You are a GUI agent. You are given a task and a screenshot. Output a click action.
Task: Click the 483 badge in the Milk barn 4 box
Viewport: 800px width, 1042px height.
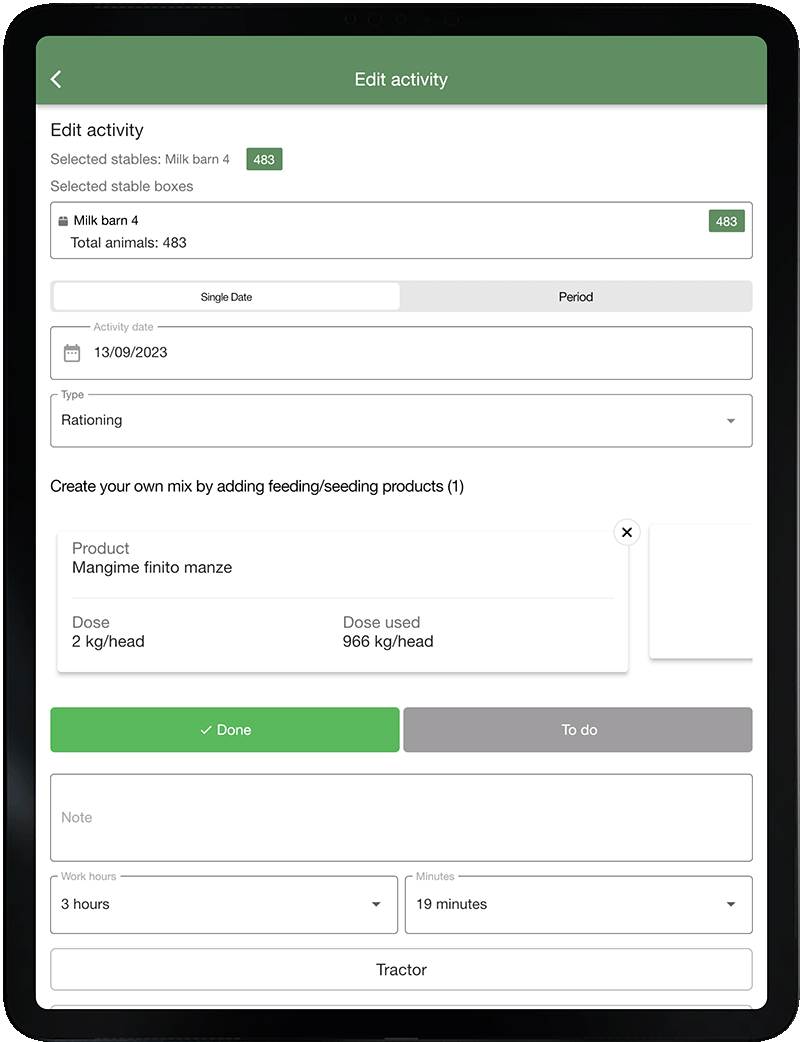726,221
